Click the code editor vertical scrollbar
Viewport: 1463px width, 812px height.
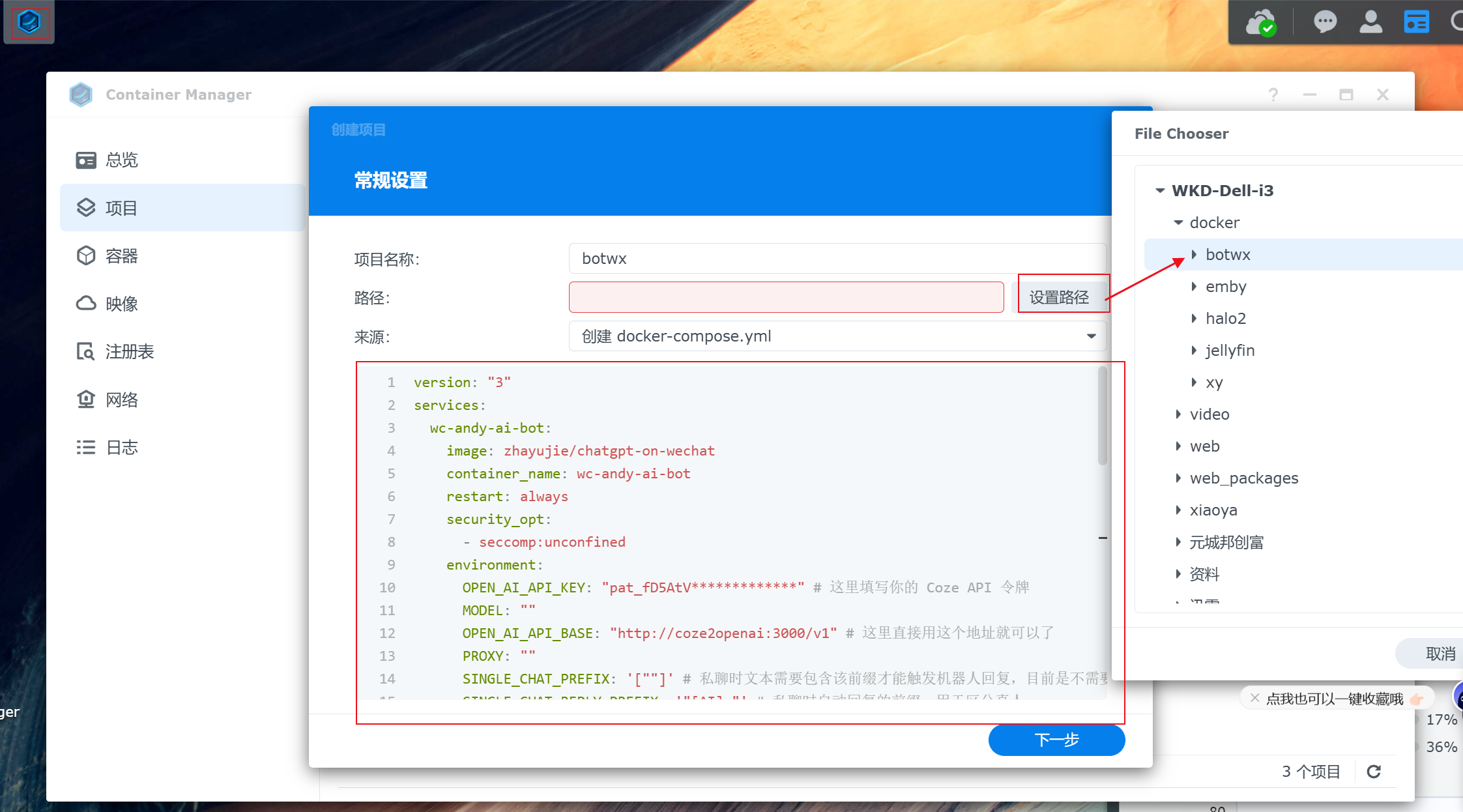tap(1102, 417)
